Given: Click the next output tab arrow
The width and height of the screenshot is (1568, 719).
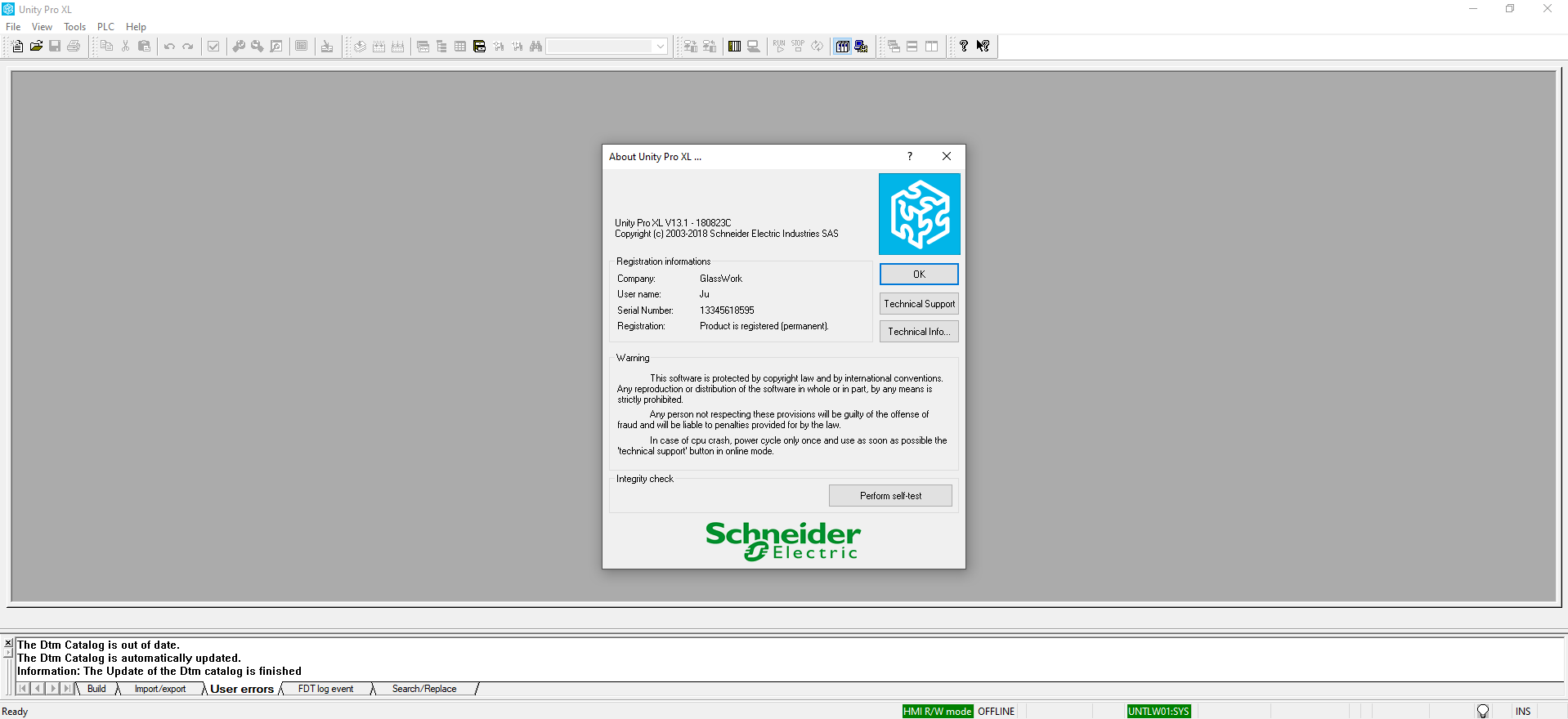Looking at the screenshot, I should [52, 689].
